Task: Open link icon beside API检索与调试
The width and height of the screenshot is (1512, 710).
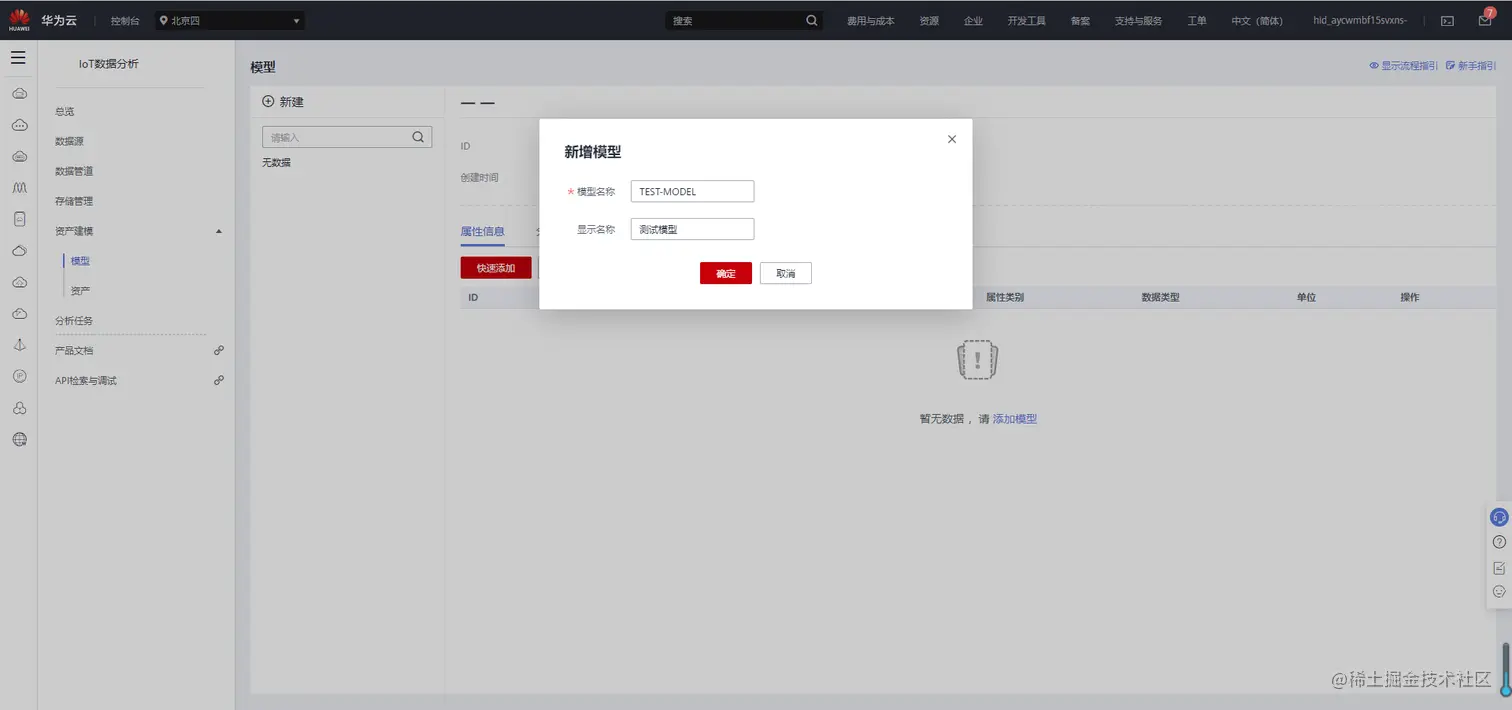Action: 219,380
